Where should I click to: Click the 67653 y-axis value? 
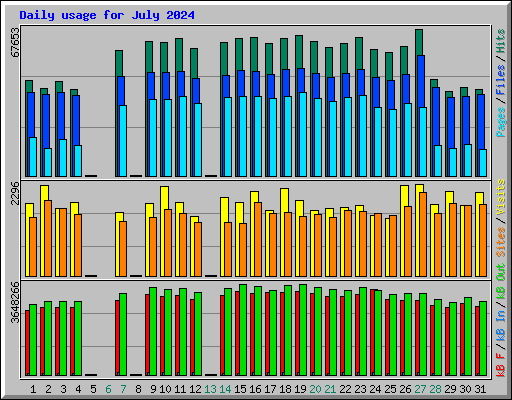coord(15,43)
